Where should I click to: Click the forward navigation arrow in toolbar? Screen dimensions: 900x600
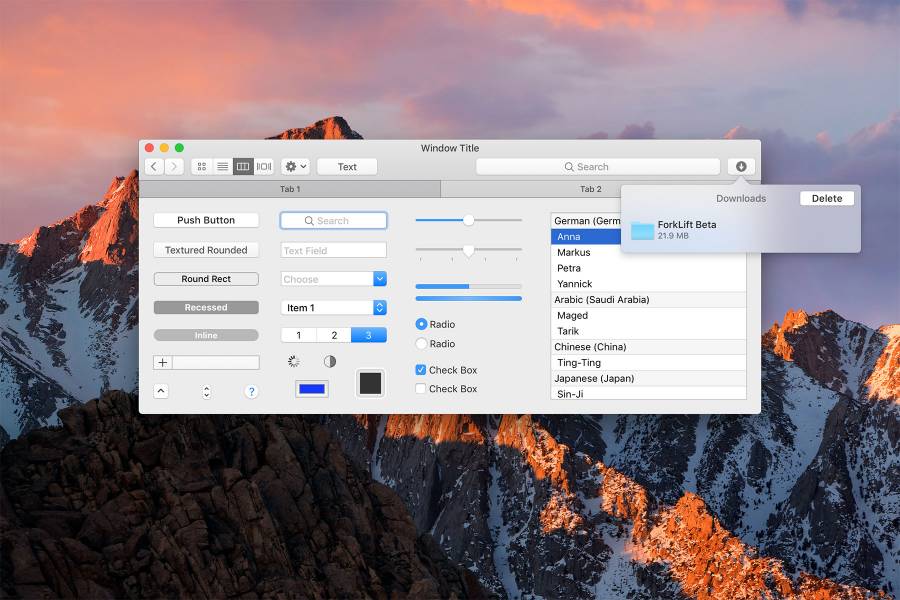pyautogui.click(x=175, y=167)
